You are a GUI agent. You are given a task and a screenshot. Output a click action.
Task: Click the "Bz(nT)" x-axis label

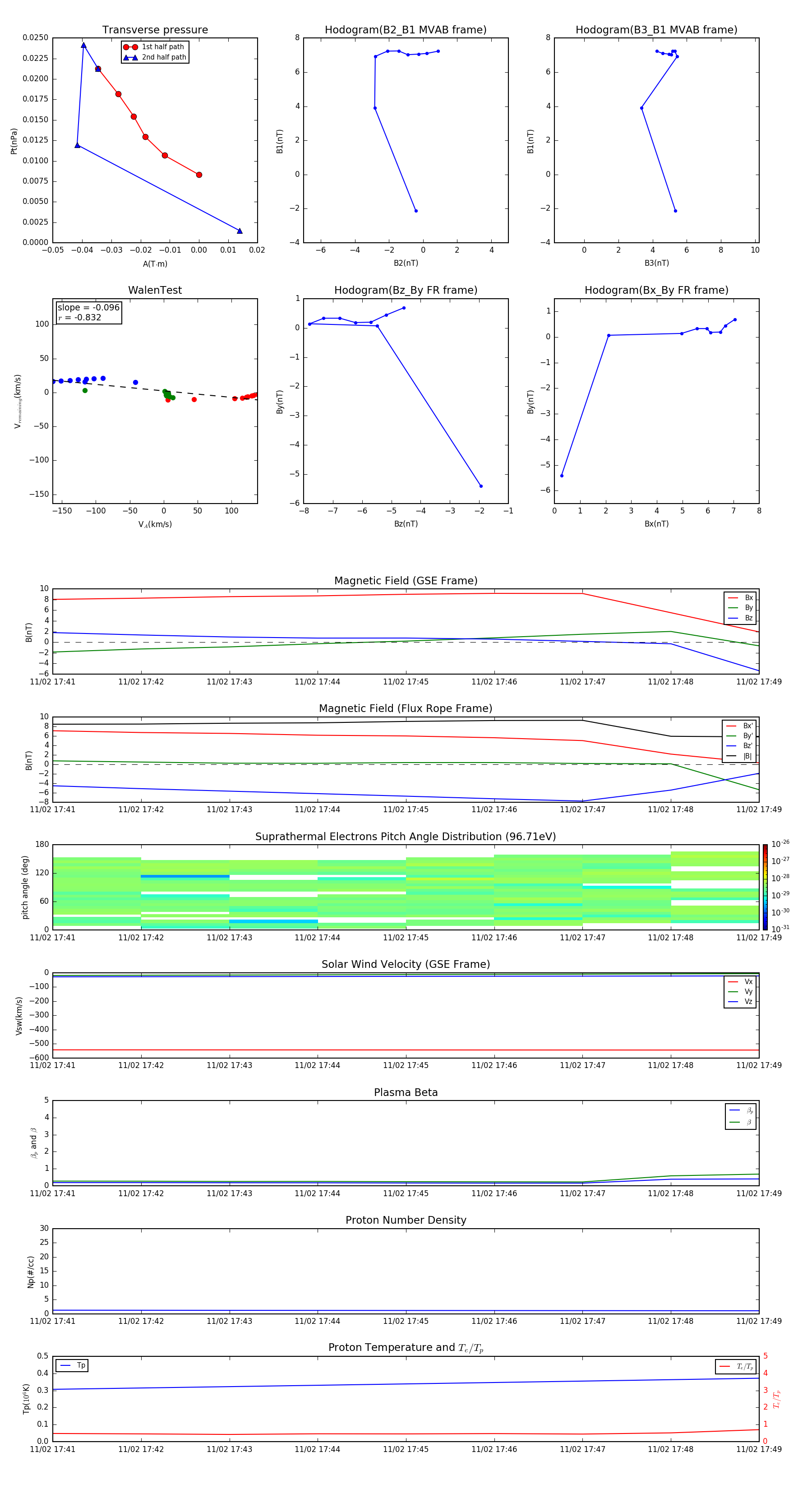[406, 524]
